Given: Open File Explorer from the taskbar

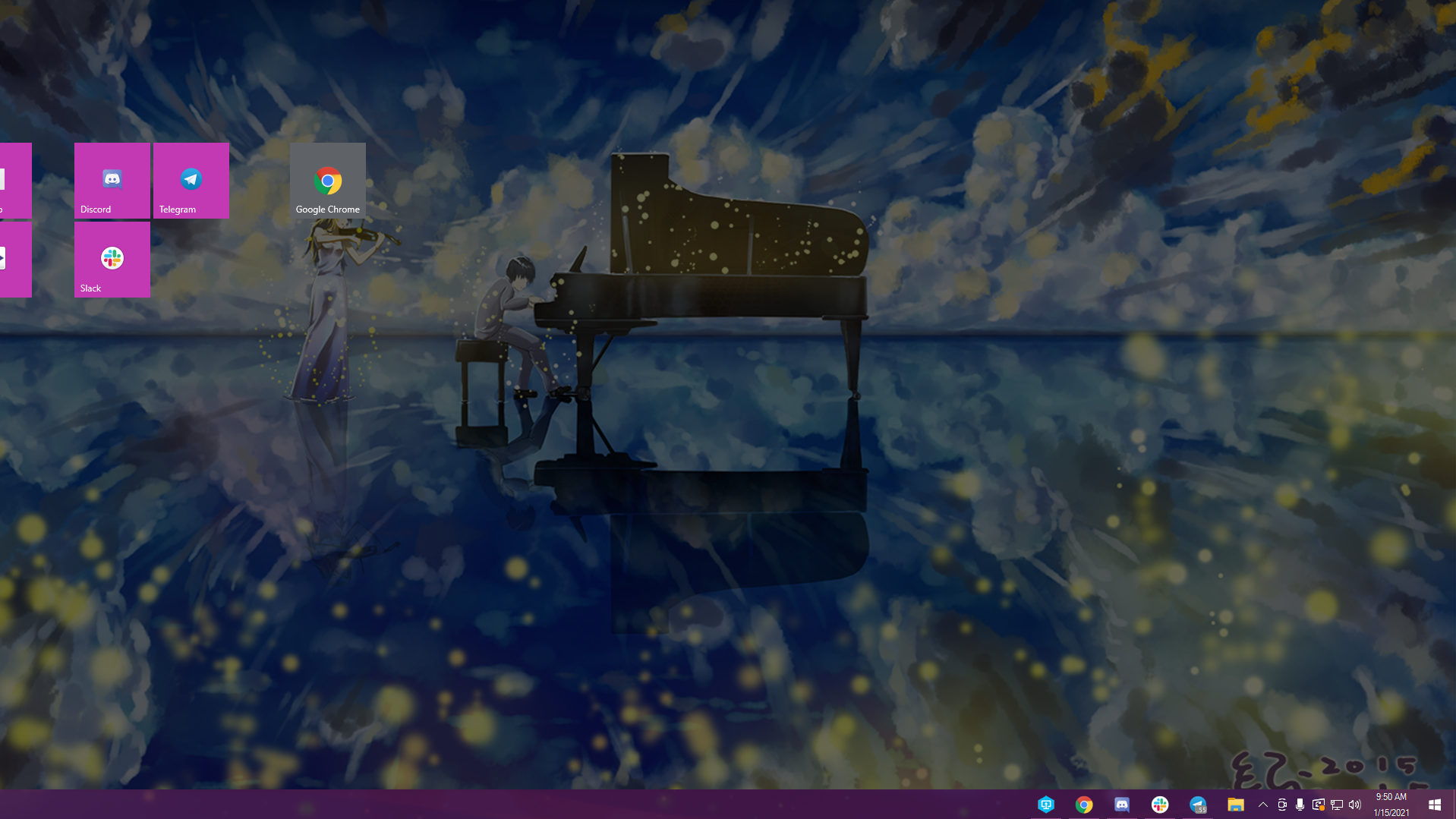Looking at the screenshot, I should click(1235, 805).
